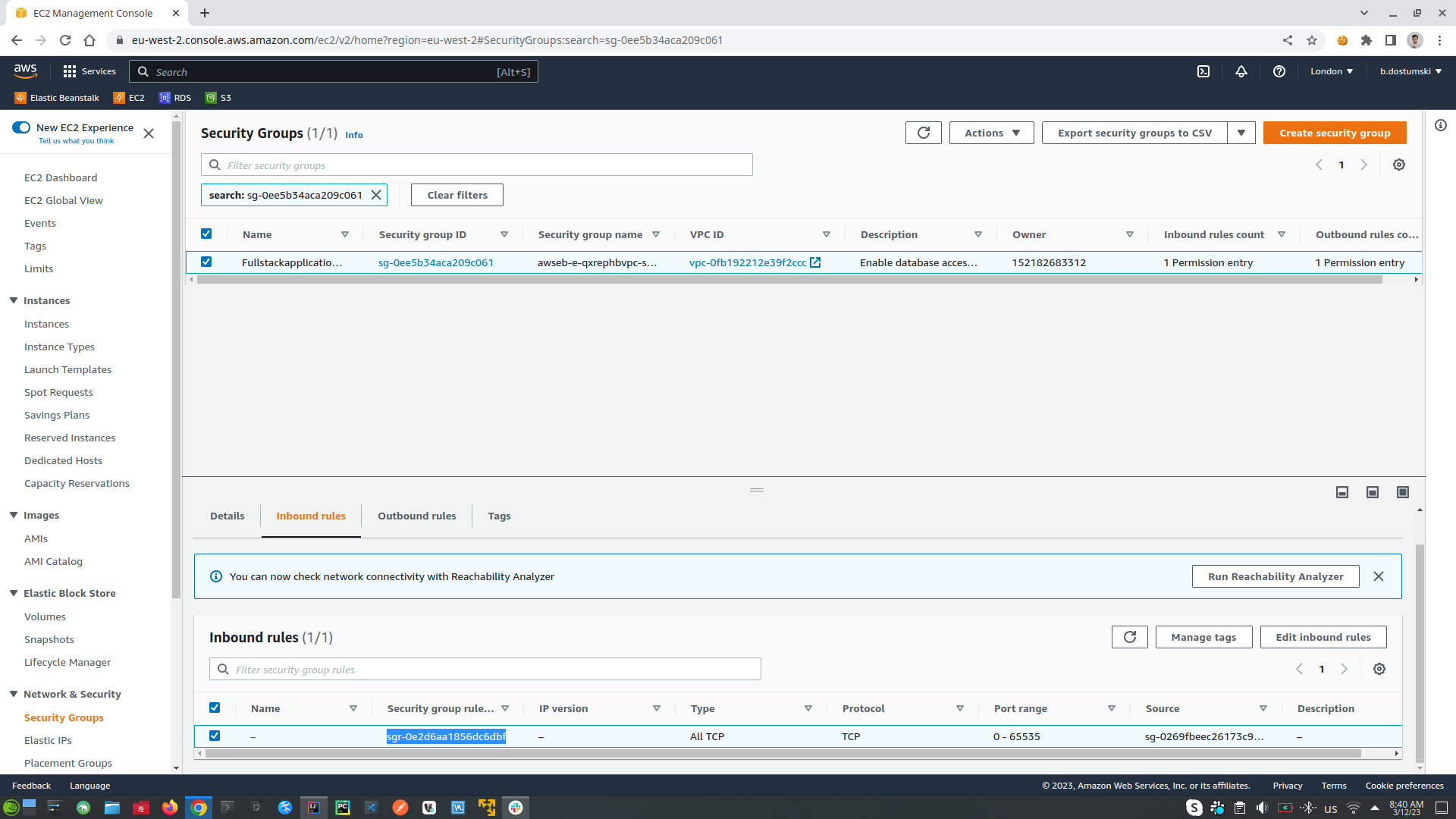1456x819 pixels.
Task: Refresh the security groups list
Action: [923, 133]
